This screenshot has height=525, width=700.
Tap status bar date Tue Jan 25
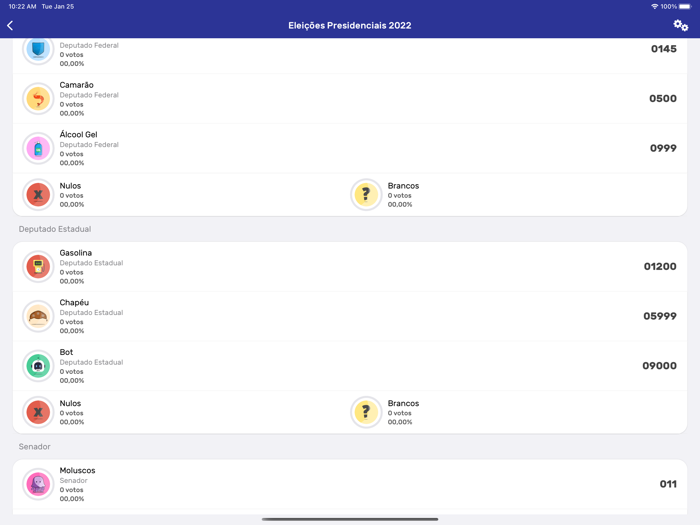pyautogui.click(x=58, y=6)
